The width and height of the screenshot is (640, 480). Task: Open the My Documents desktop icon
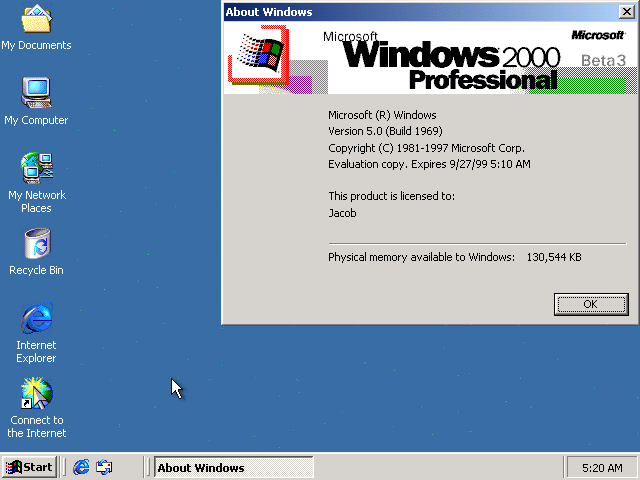click(x=36, y=27)
